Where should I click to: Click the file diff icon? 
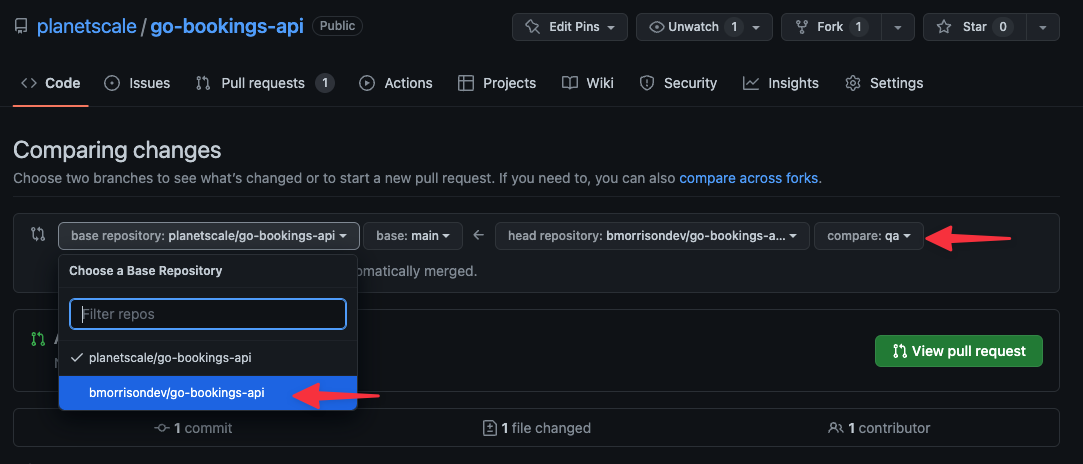pyautogui.click(x=489, y=428)
